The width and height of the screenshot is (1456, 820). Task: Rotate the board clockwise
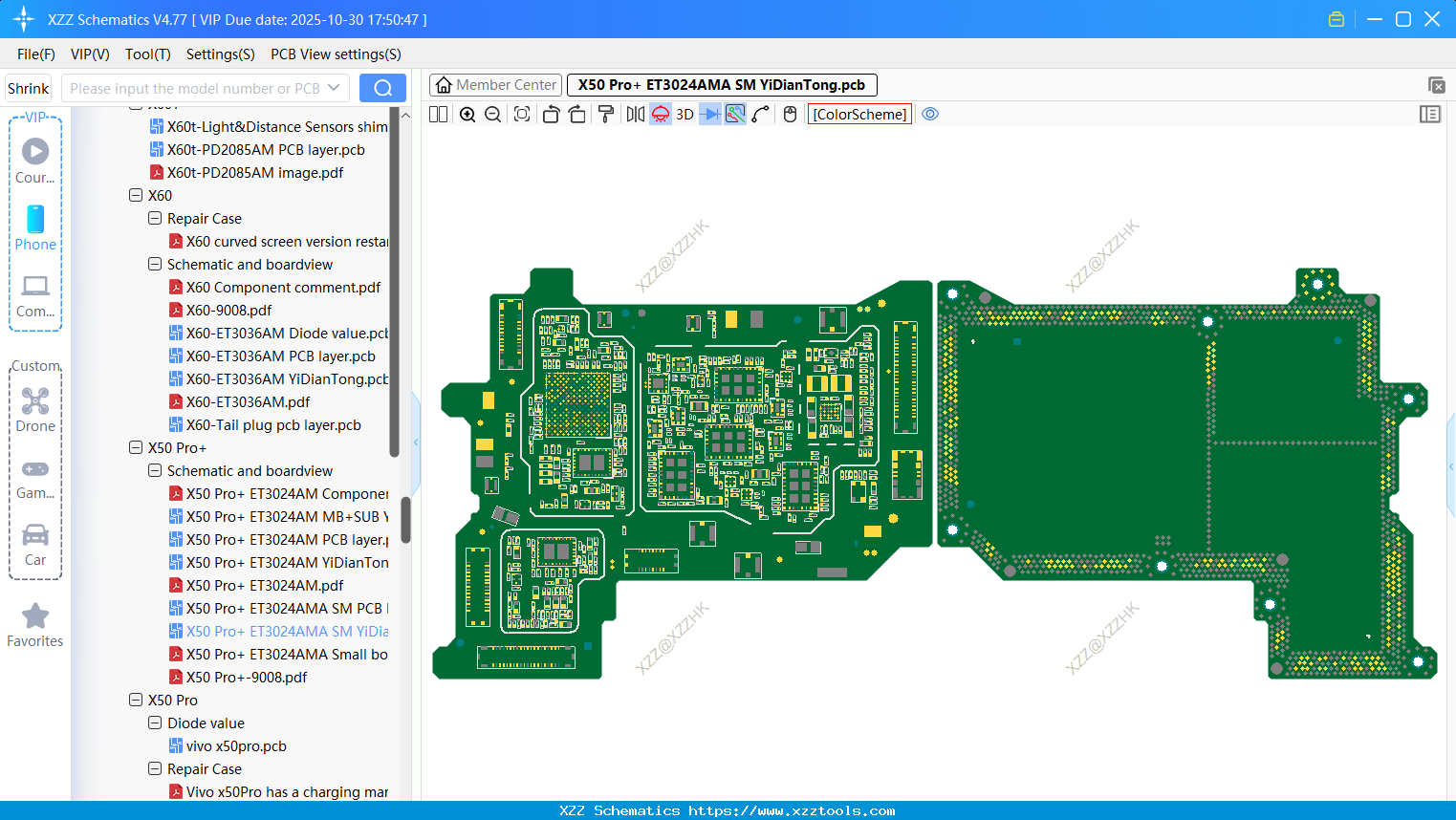[x=577, y=115]
